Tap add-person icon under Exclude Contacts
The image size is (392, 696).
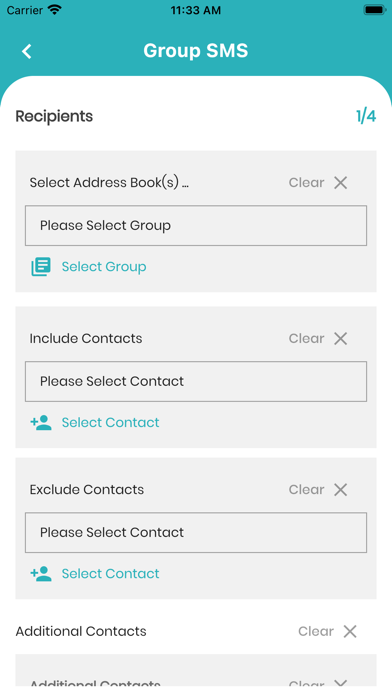point(41,573)
